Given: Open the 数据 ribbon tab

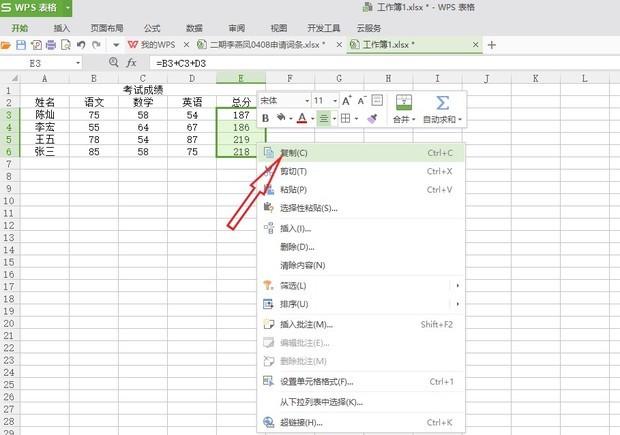Looking at the screenshot, I should click(194, 28).
